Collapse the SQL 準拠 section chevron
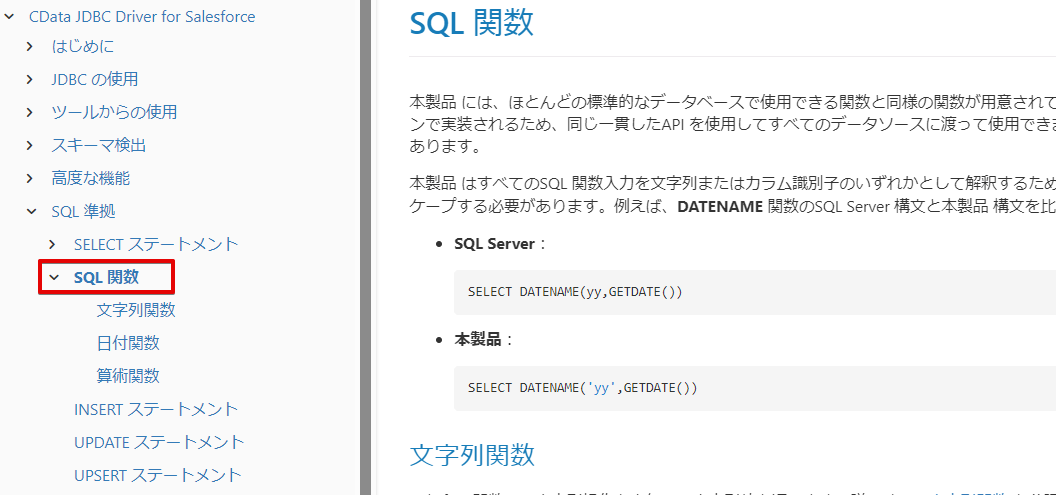 pyautogui.click(x=31, y=211)
